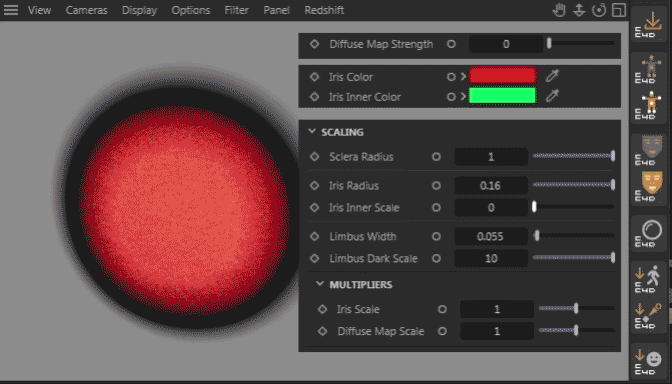Toggle the viewport maximize panel icon
The width and height of the screenshot is (672, 384).
pyautogui.click(x=619, y=10)
